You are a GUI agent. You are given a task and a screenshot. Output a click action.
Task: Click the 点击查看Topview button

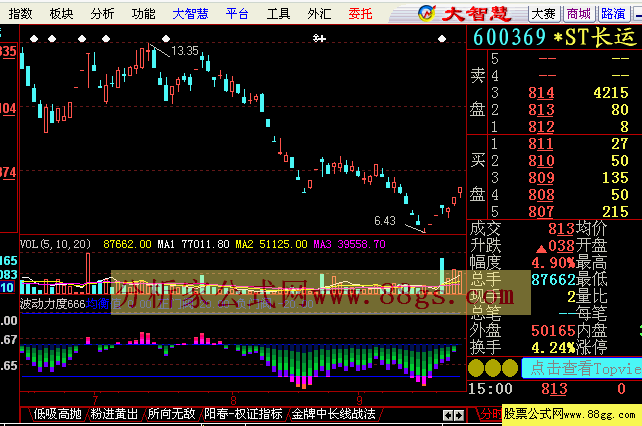click(582, 368)
